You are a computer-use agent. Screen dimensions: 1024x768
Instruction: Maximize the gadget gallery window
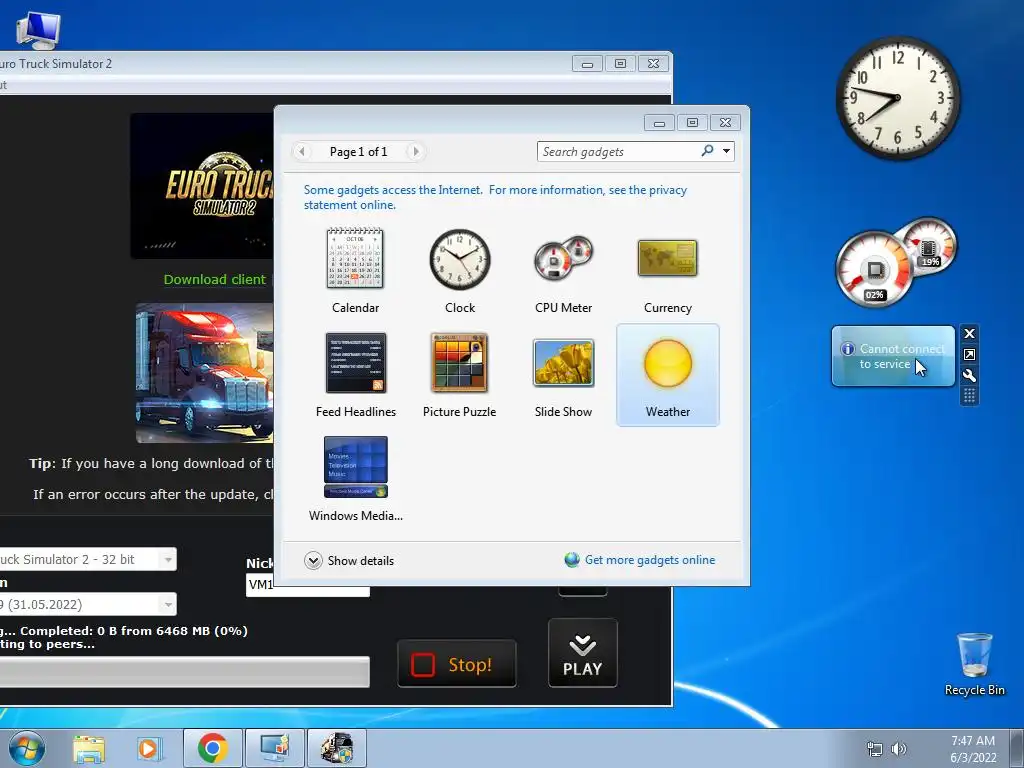(x=692, y=122)
